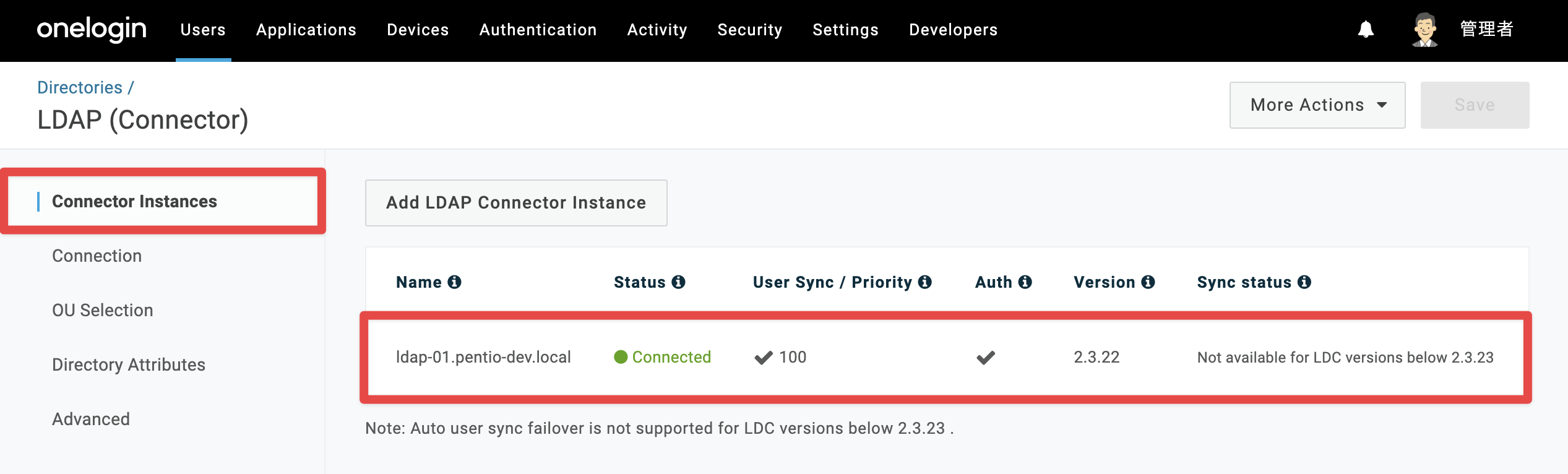Open the Devices menu

coord(418,30)
